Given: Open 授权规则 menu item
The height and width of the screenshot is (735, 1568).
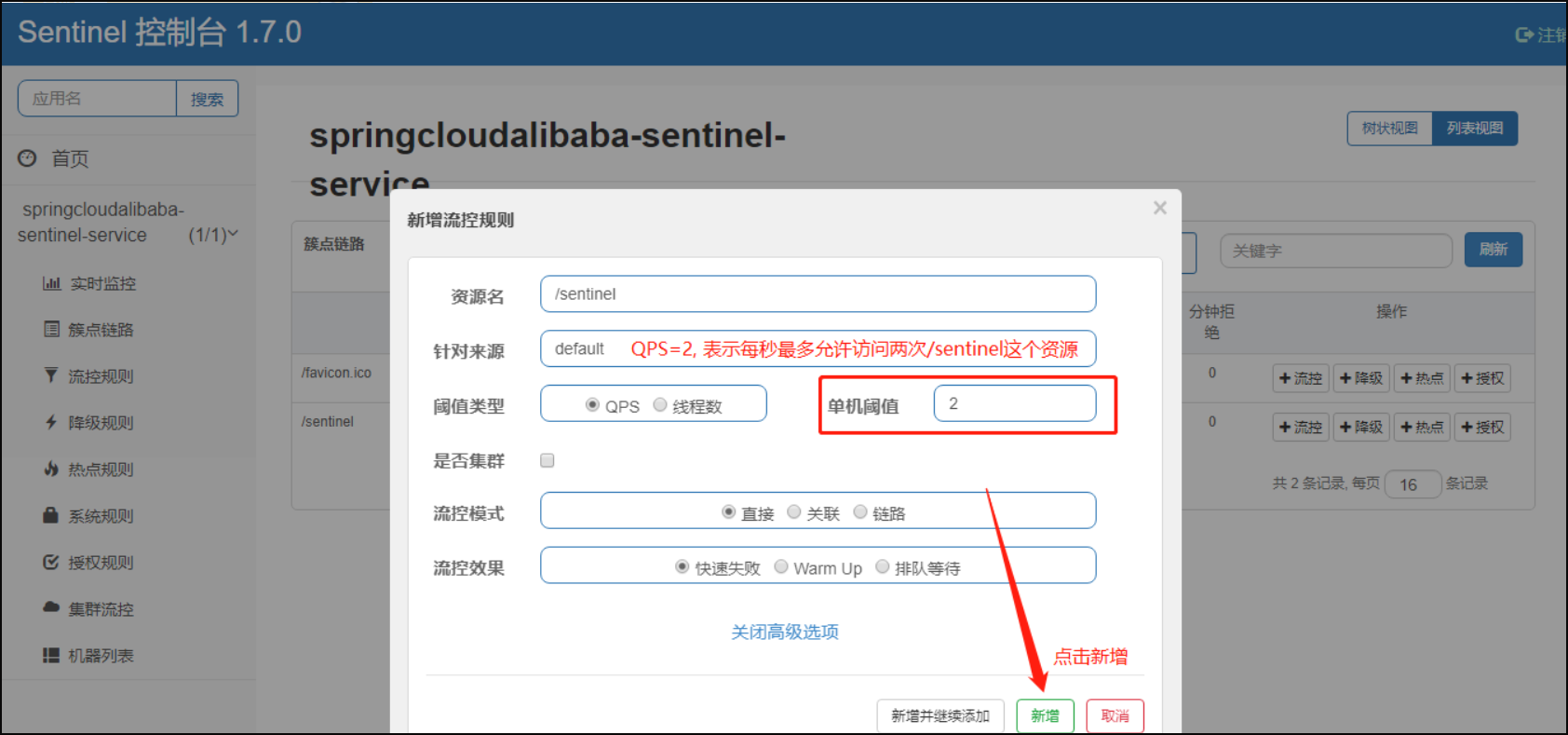Looking at the screenshot, I should (101, 563).
